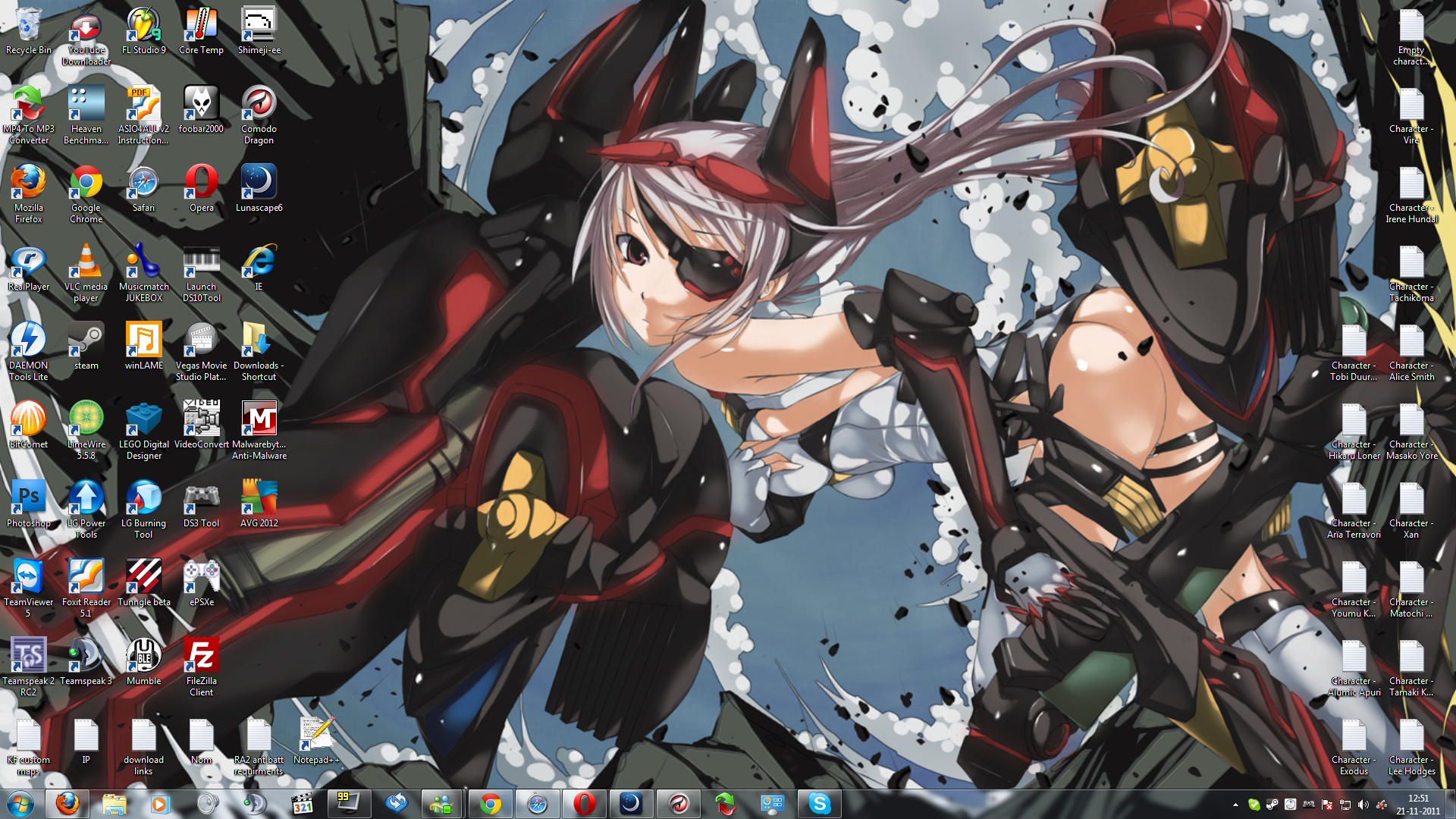Click Opera button in the taskbar
This screenshot has width=1456, height=819.
pyautogui.click(x=585, y=804)
